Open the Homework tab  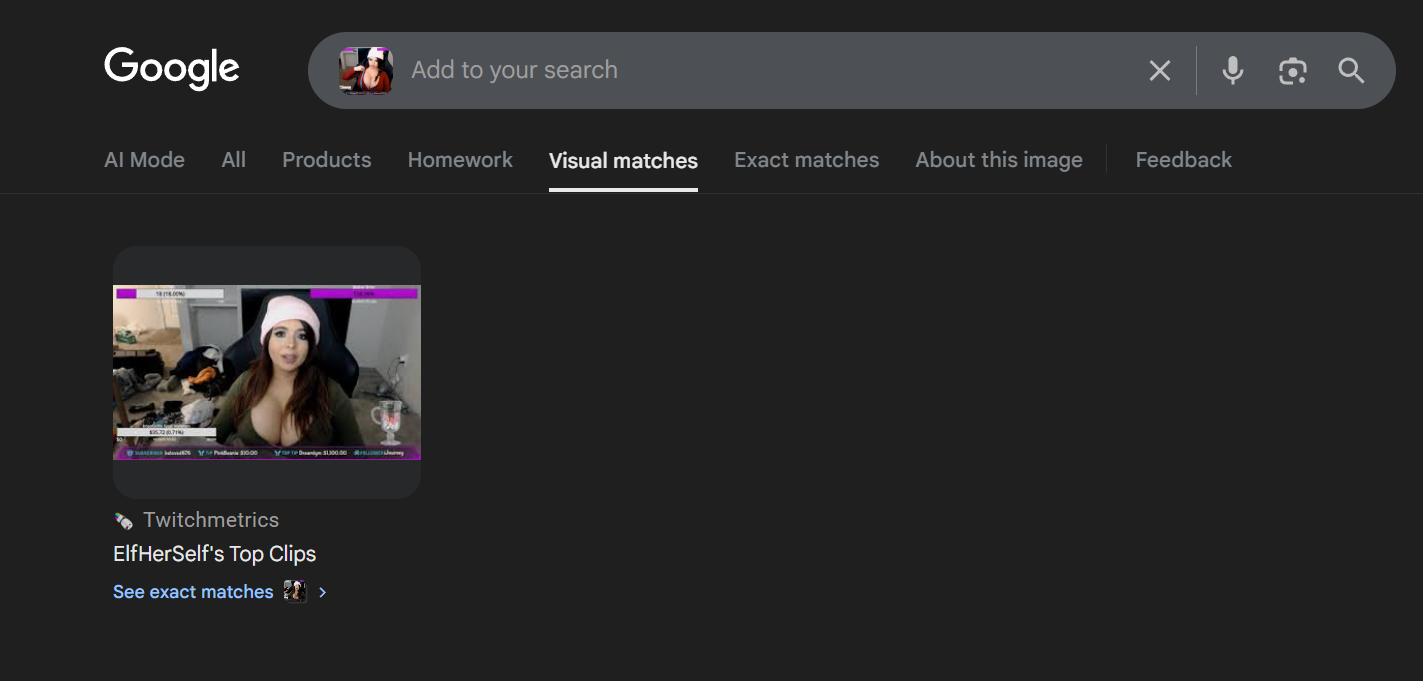tap(460, 160)
